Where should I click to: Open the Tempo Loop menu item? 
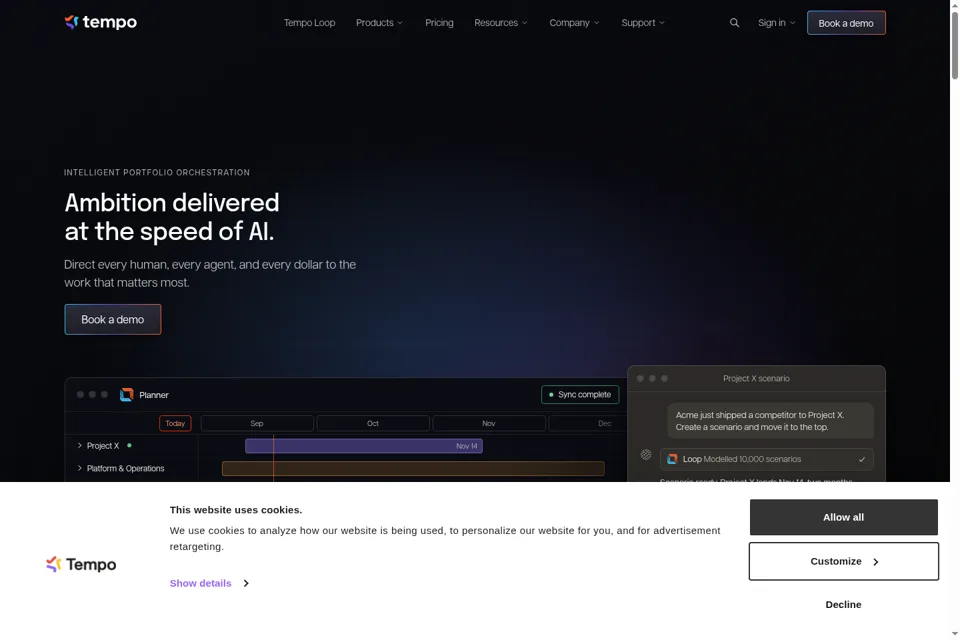pos(309,23)
